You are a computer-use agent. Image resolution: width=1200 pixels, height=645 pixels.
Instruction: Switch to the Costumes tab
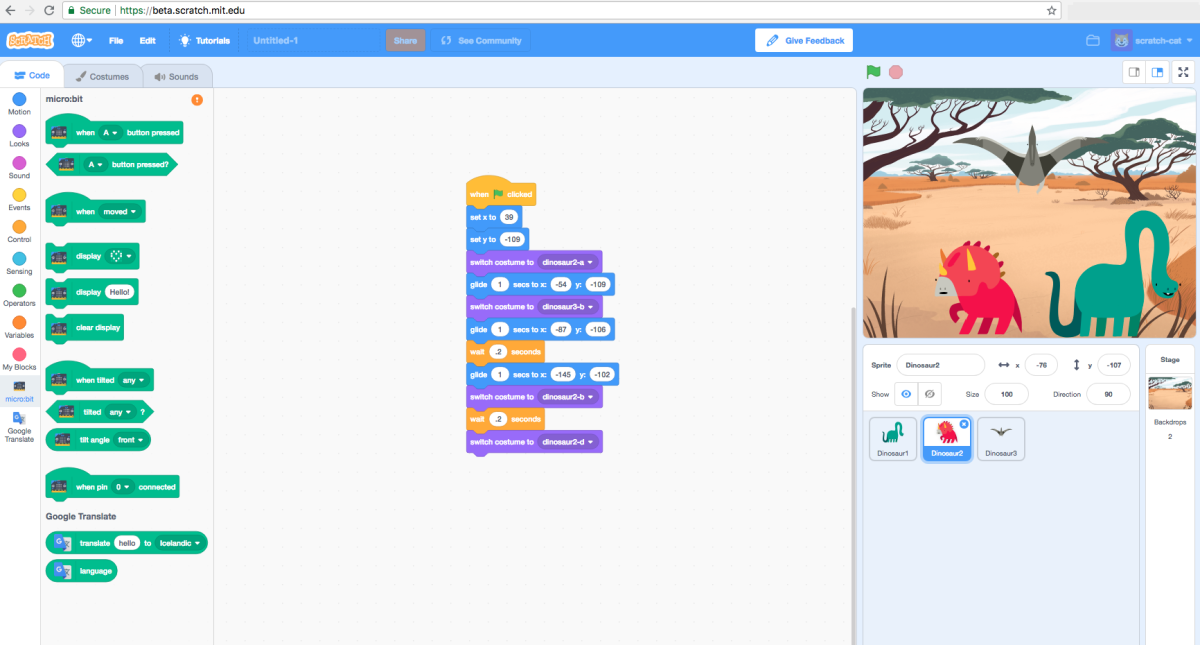click(103, 74)
